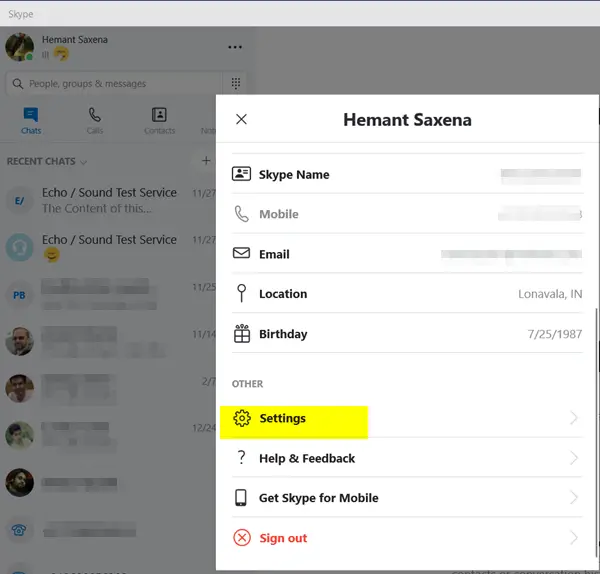
Task: Select the Email row label
Action: click(x=274, y=254)
